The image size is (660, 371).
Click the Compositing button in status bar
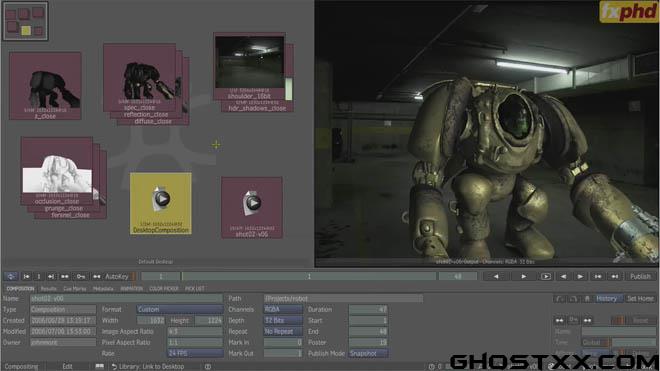(x=21, y=366)
